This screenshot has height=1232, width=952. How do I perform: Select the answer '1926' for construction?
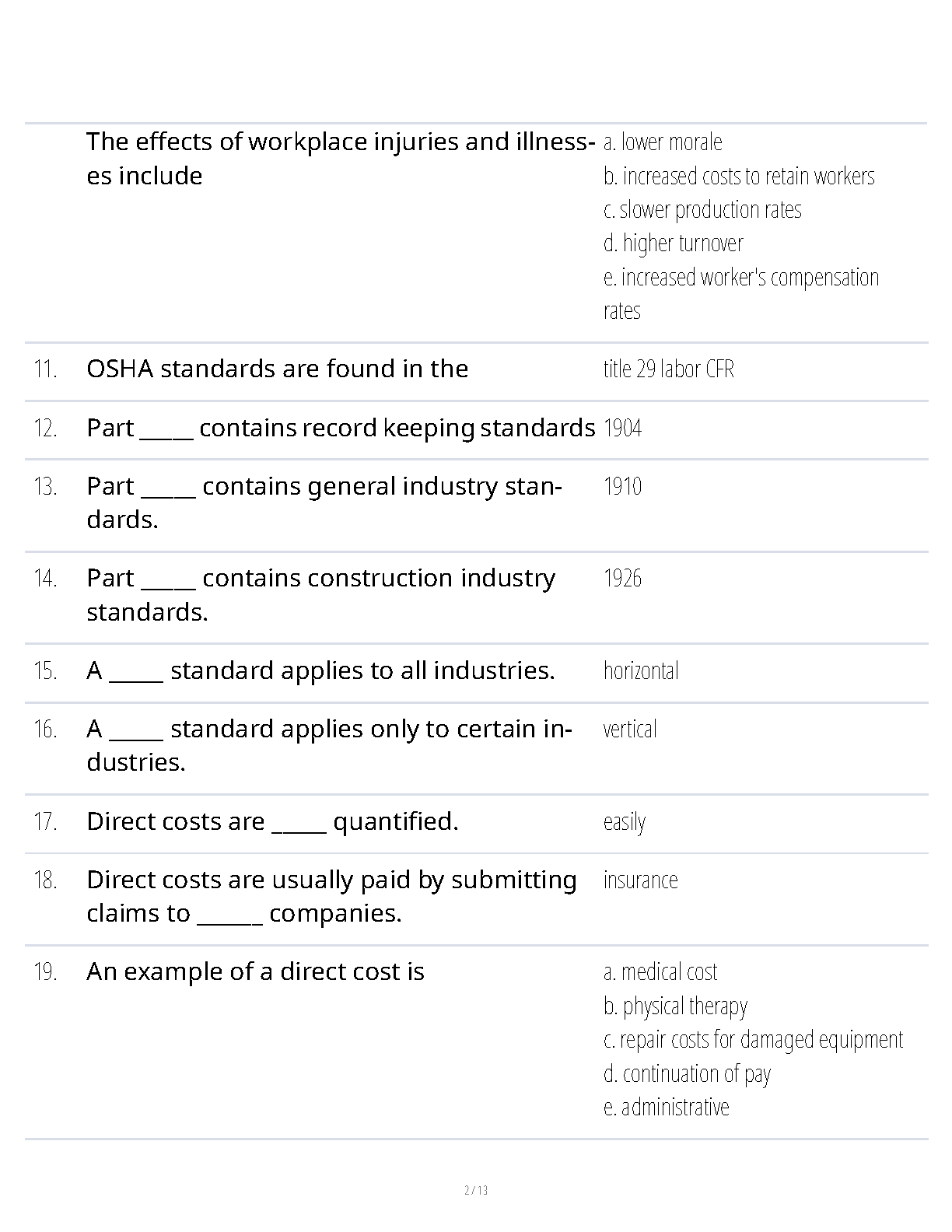click(622, 578)
